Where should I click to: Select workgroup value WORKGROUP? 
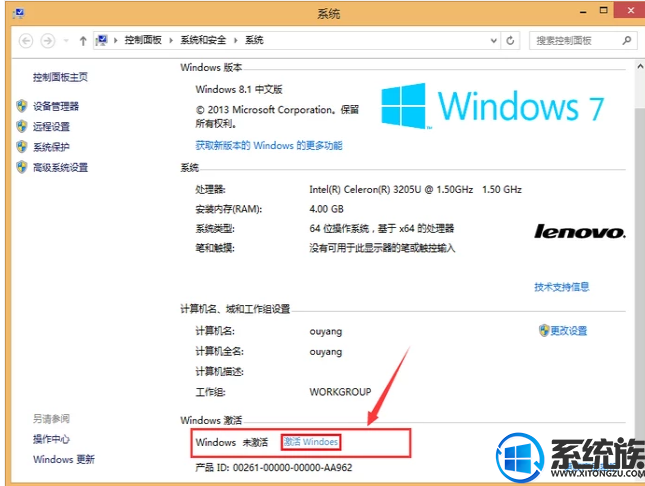(x=340, y=392)
